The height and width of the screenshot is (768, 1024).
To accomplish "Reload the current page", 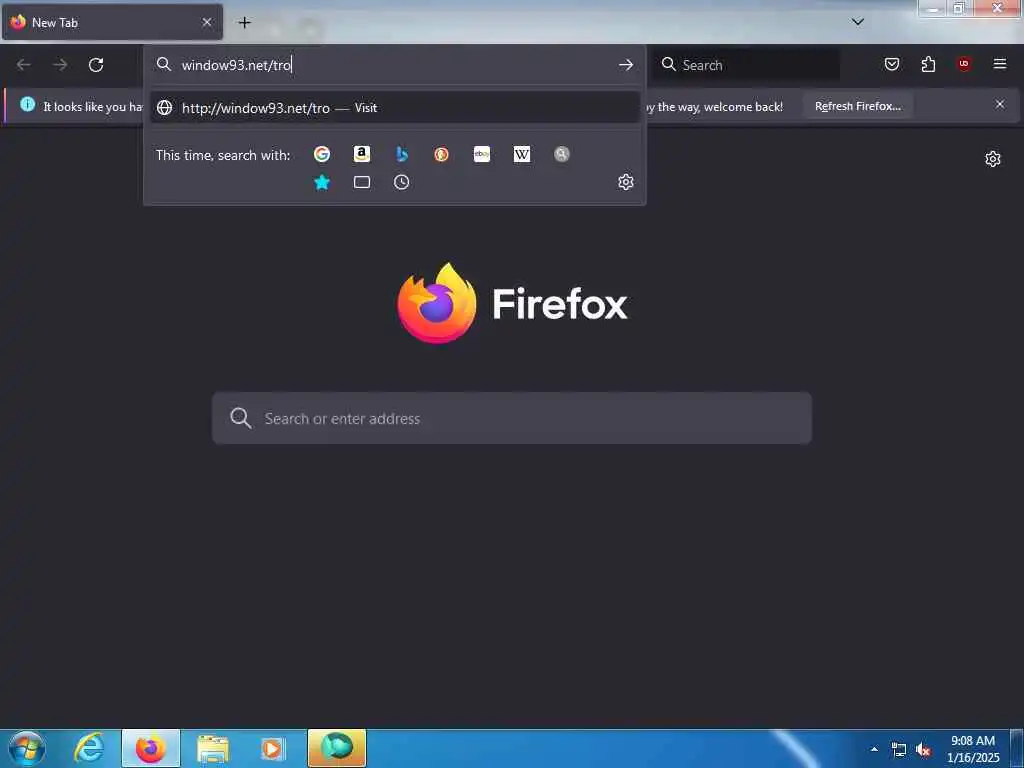I will click(96, 65).
